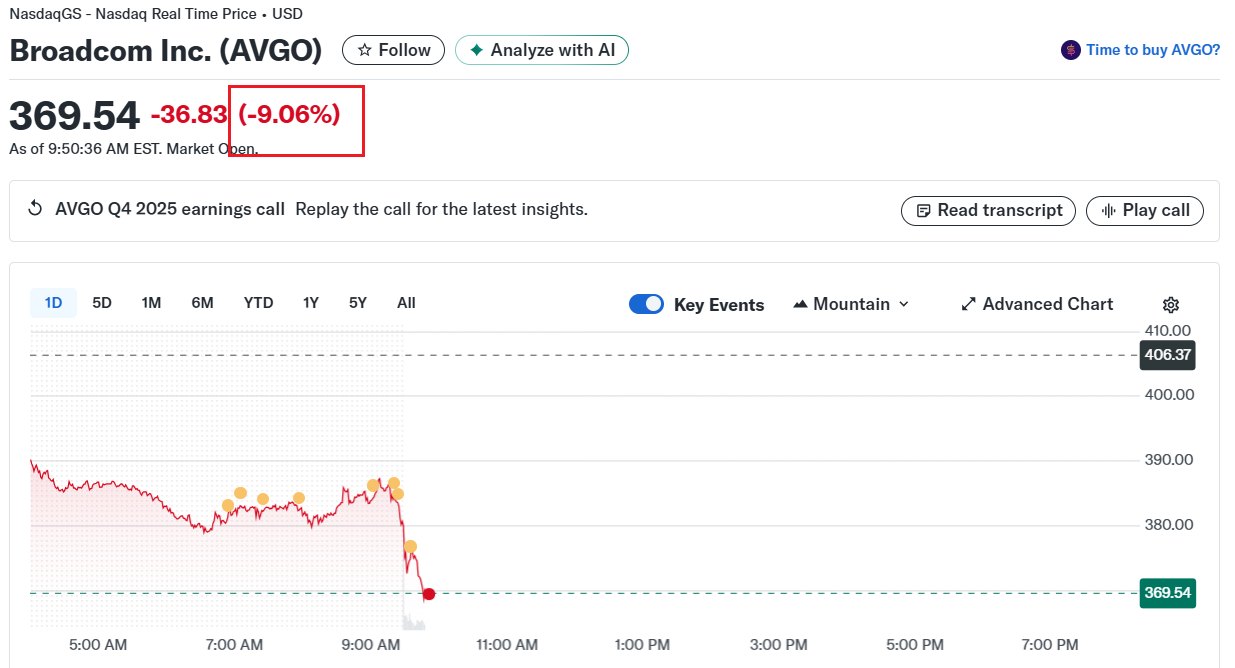This screenshot has height=668, width=1235.
Task: Select the 1M time range tab
Action: pyautogui.click(x=151, y=303)
